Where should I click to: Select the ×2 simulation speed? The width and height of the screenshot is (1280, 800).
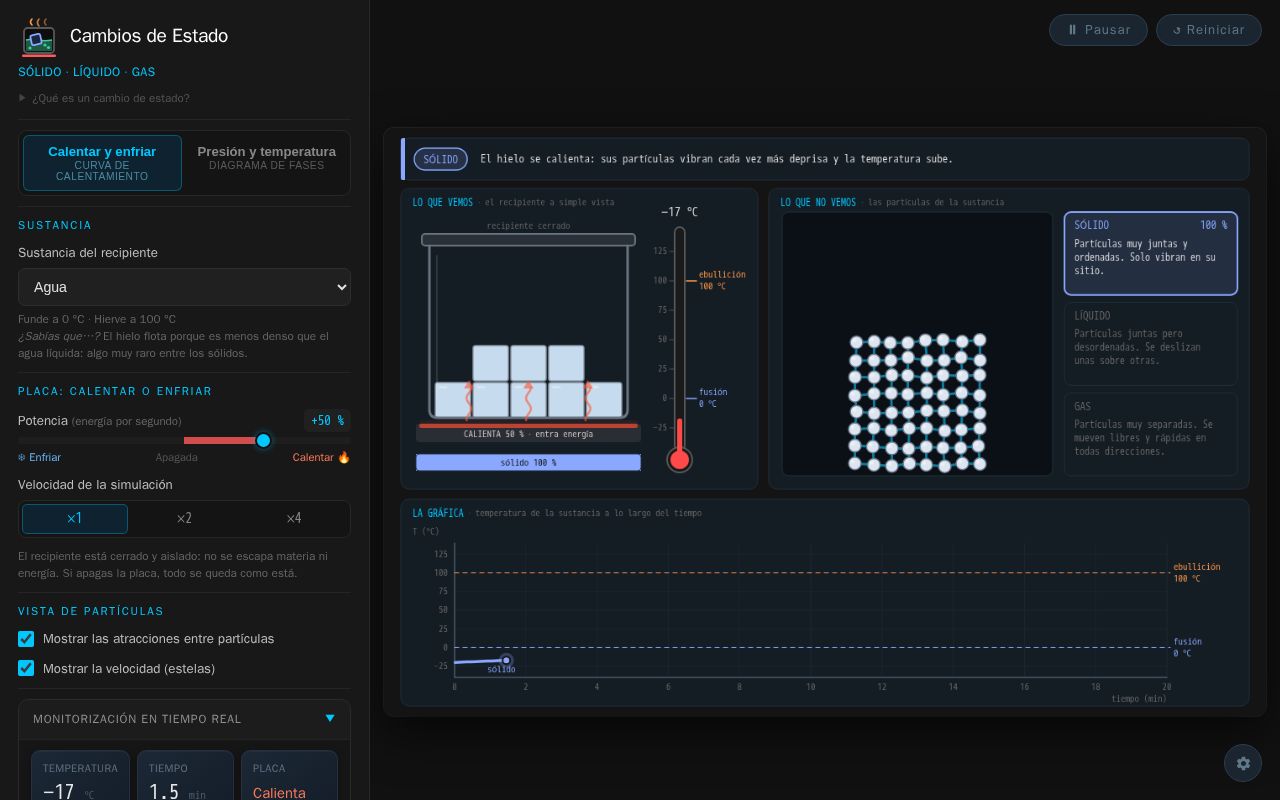(184, 519)
